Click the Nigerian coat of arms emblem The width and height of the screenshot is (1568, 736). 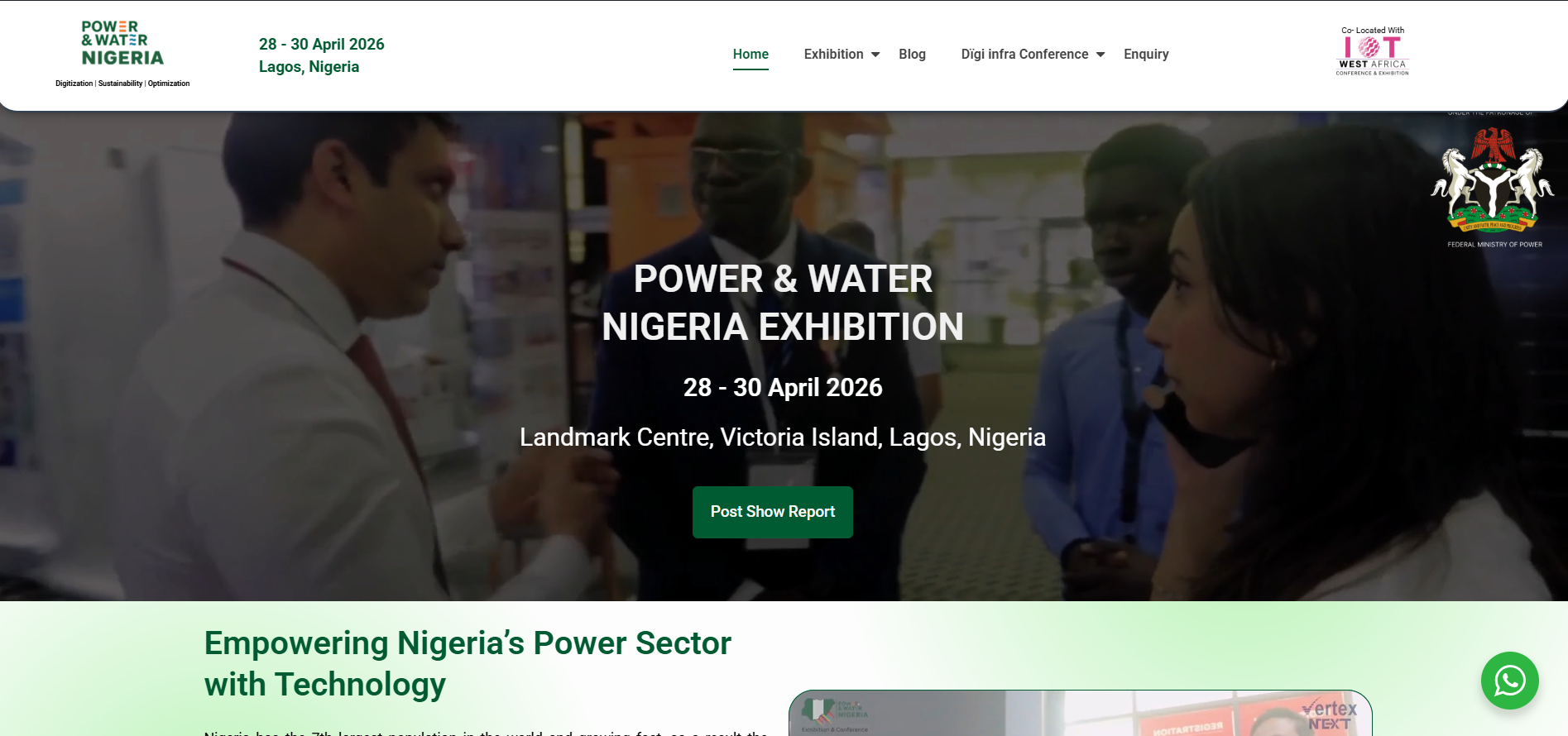tap(1492, 179)
